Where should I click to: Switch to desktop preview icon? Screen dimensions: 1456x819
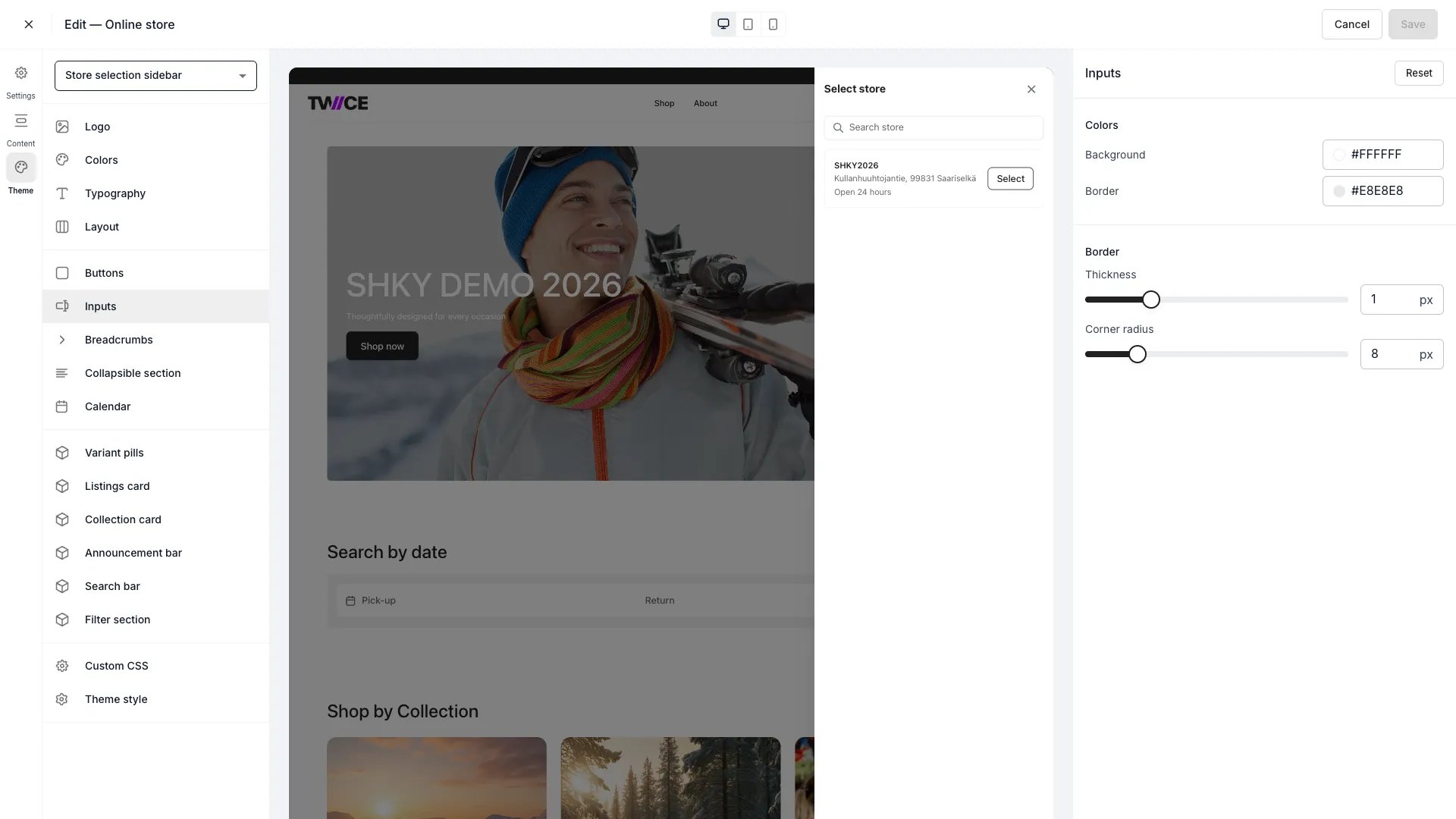pyautogui.click(x=723, y=24)
